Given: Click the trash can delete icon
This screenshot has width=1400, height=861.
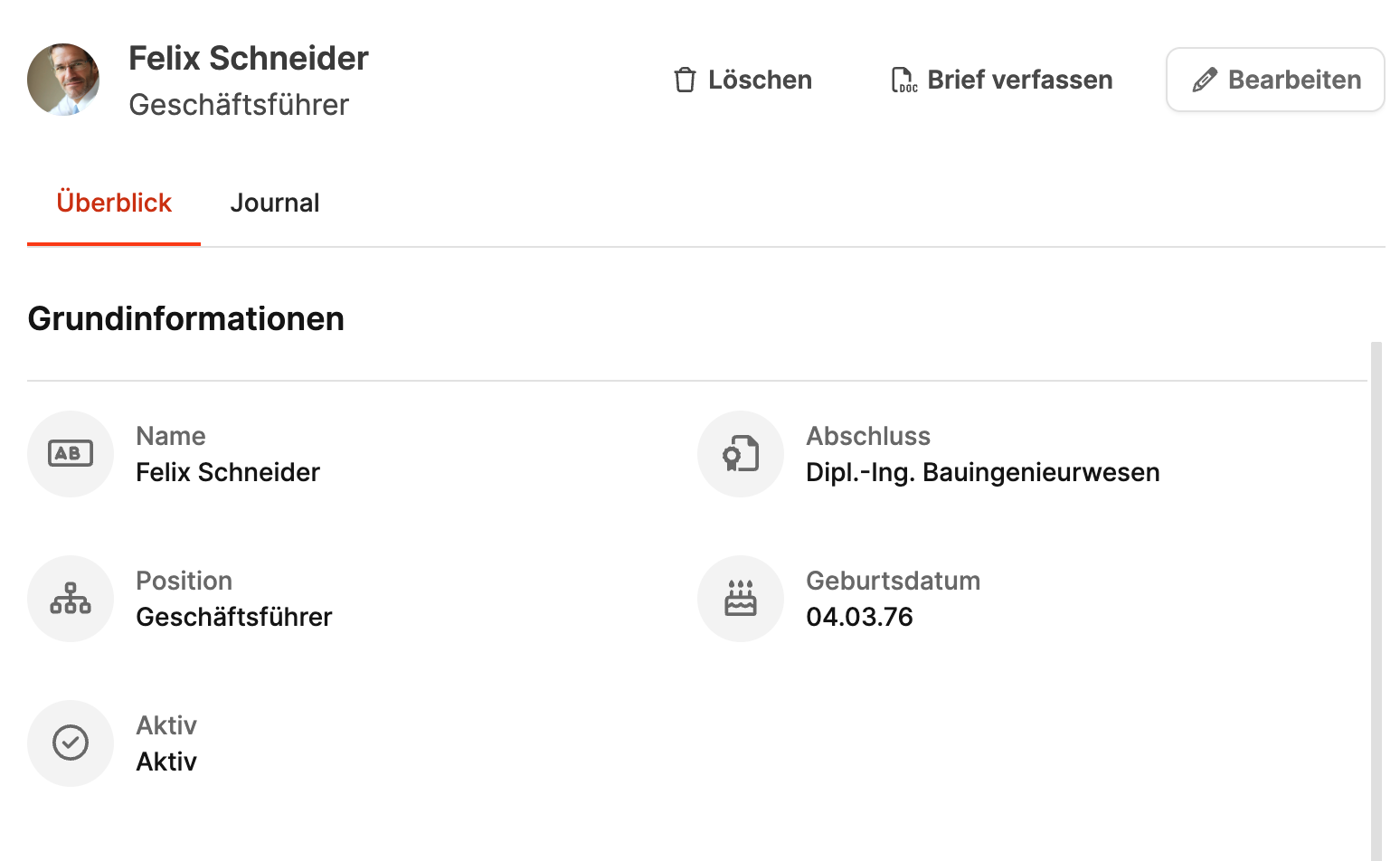Looking at the screenshot, I should pyautogui.click(x=685, y=80).
